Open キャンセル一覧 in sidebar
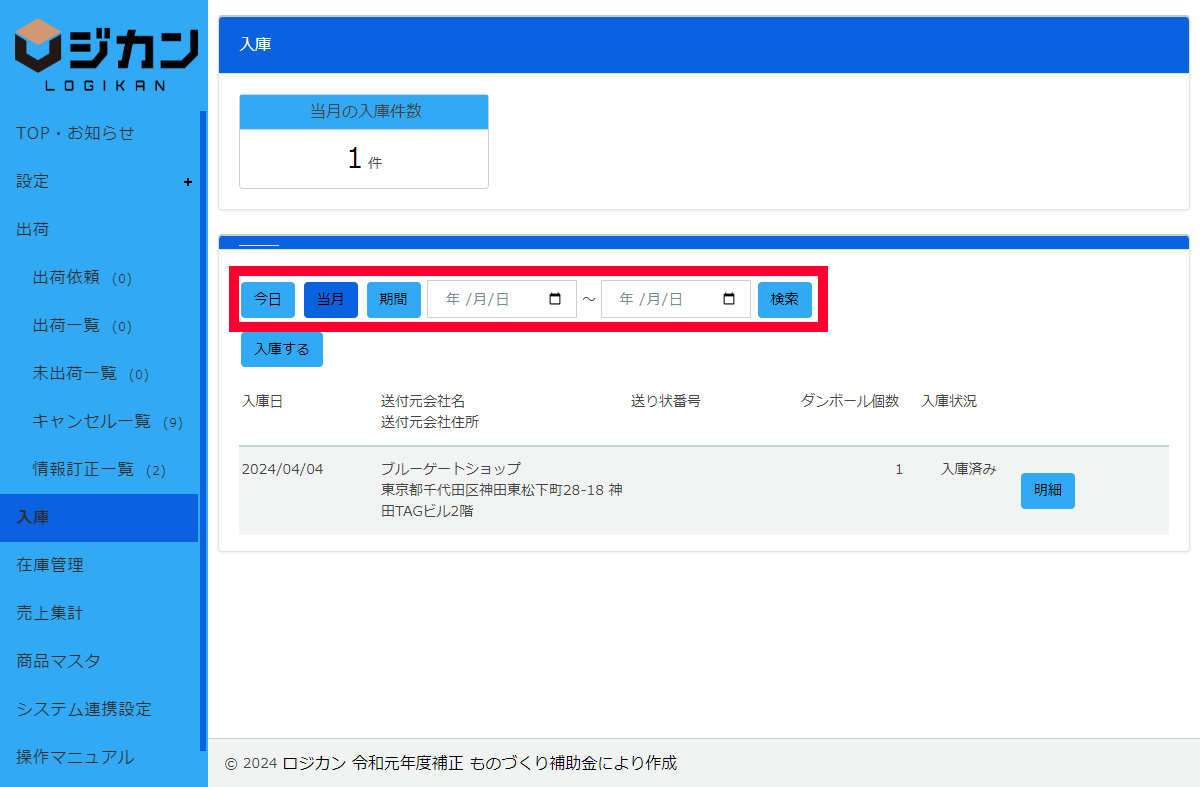1200x787 pixels. (92, 422)
